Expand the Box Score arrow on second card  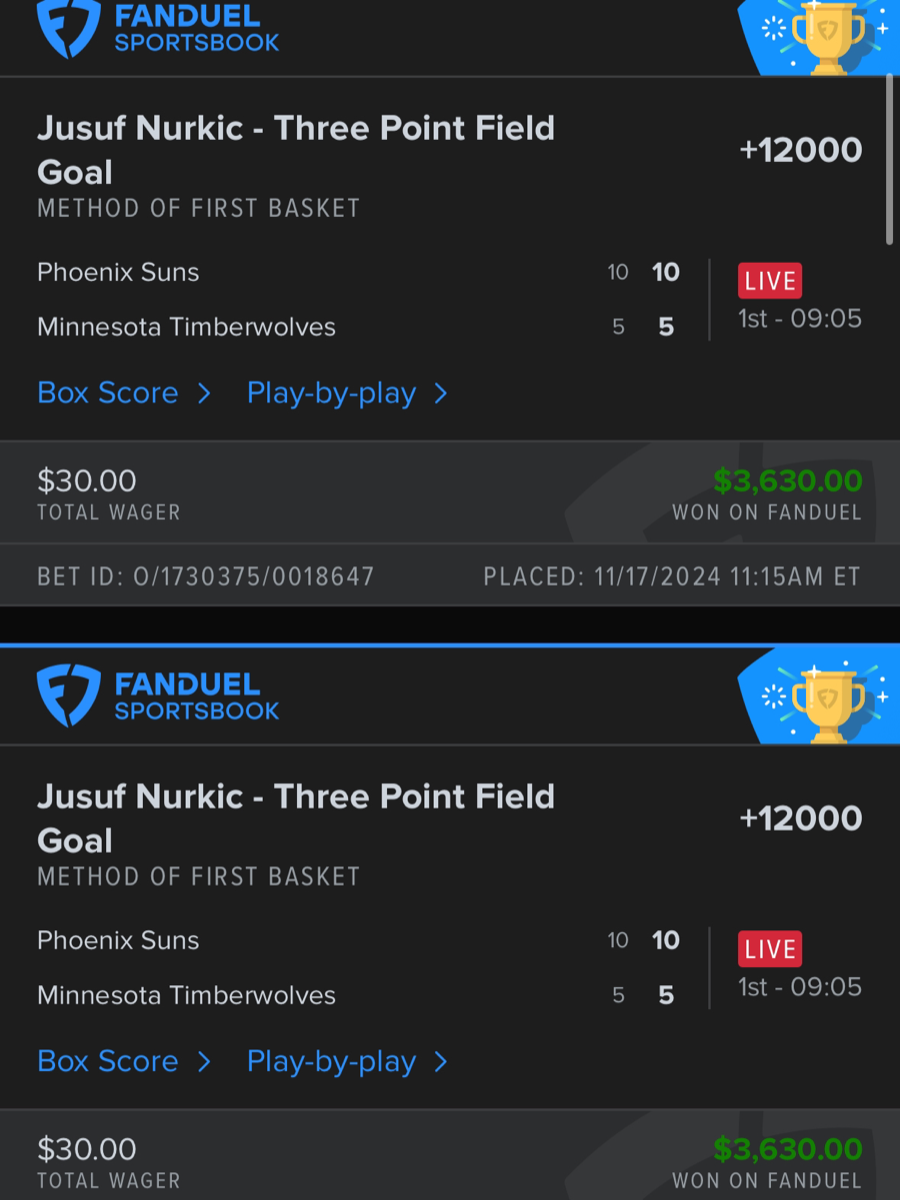pyautogui.click(x=204, y=1062)
